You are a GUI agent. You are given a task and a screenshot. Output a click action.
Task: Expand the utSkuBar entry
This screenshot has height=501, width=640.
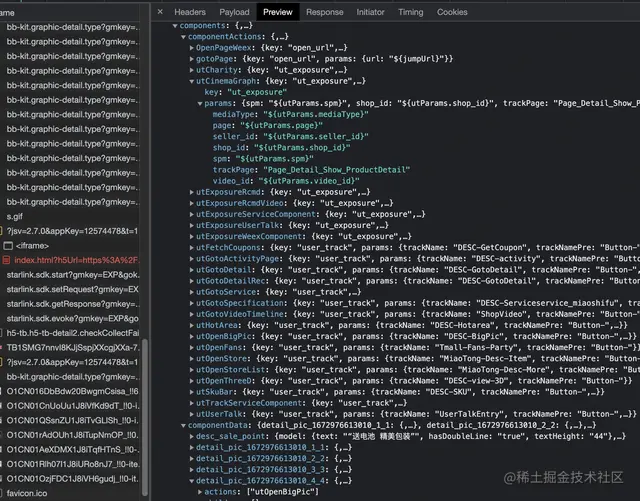(x=191, y=392)
